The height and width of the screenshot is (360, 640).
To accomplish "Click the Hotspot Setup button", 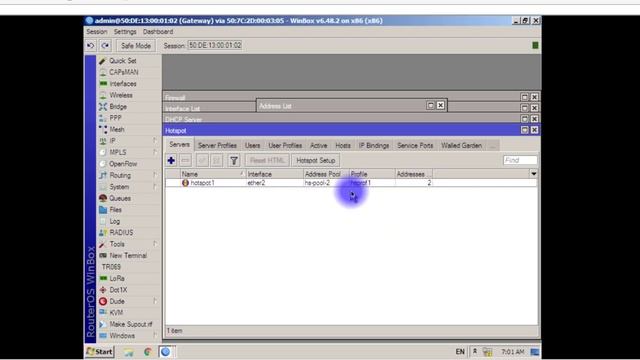I will click(316, 160).
